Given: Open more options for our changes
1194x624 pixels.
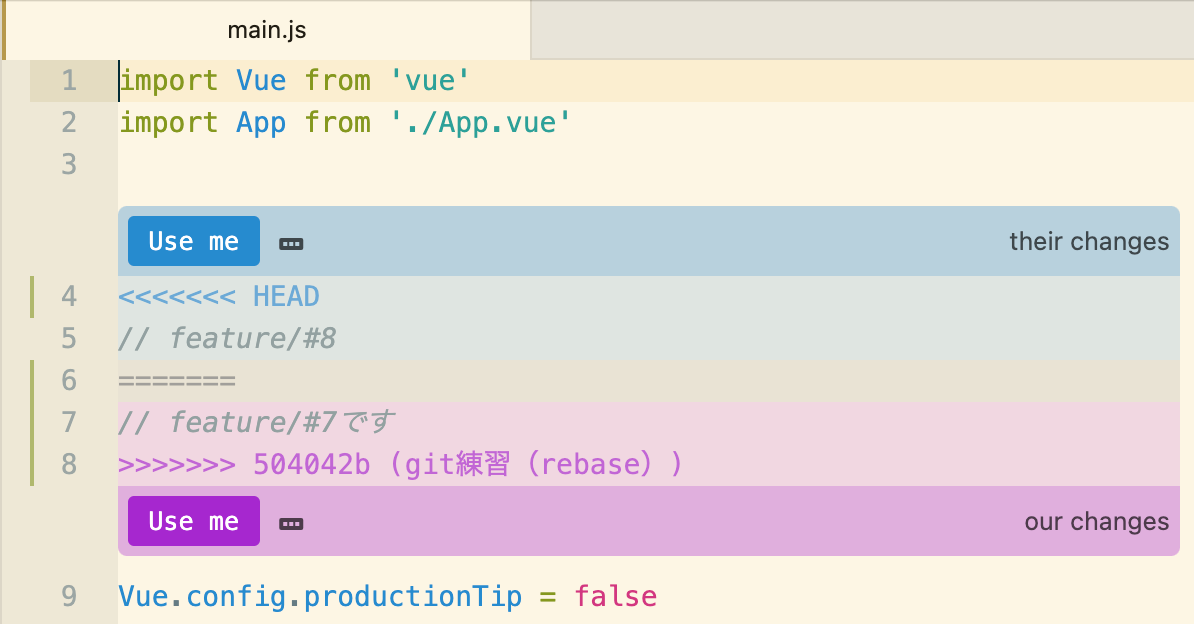Looking at the screenshot, I should pos(291,521).
